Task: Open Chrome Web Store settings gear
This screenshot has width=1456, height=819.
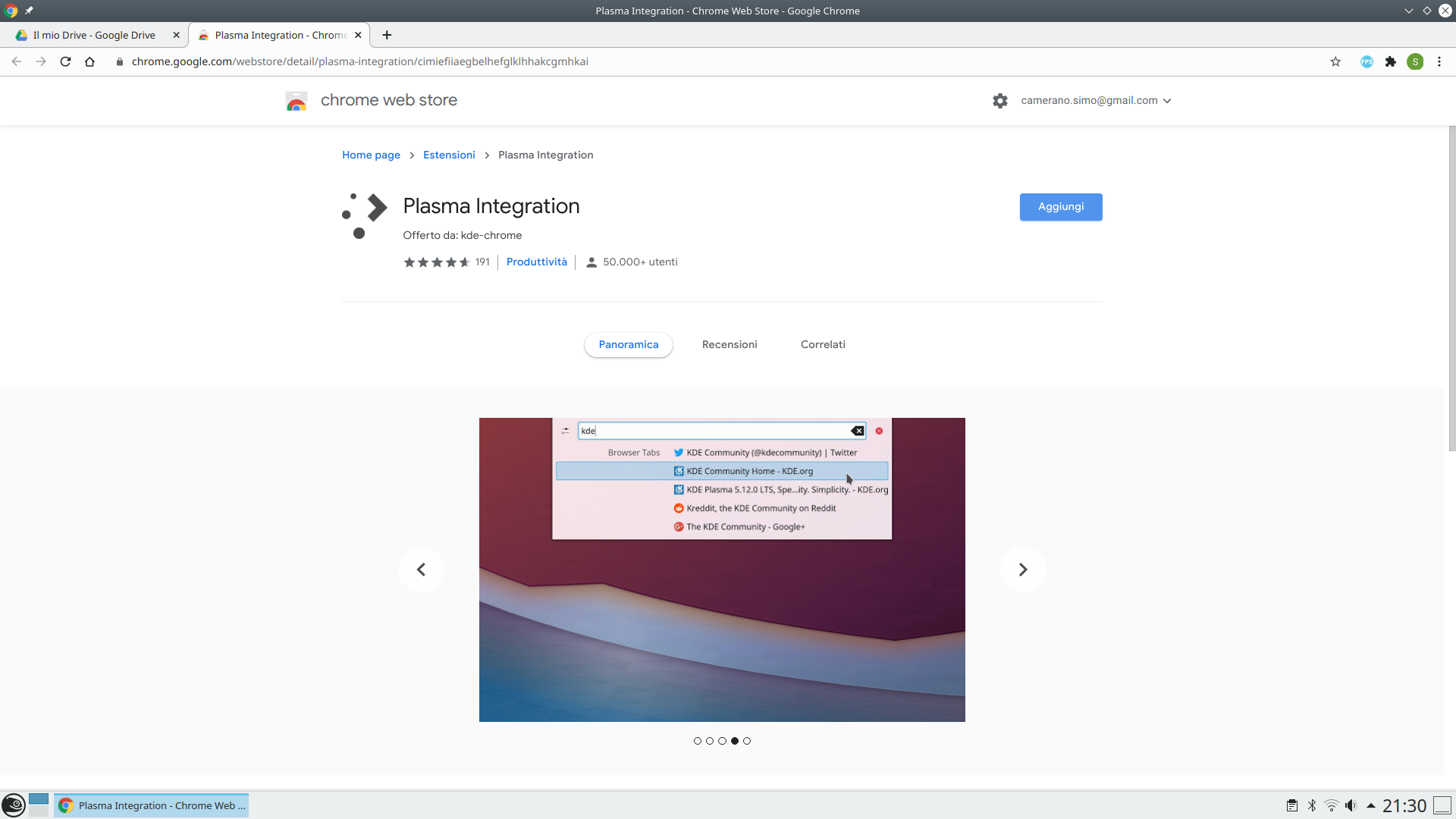Action: pyautogui.click(x=1000, y=100)
